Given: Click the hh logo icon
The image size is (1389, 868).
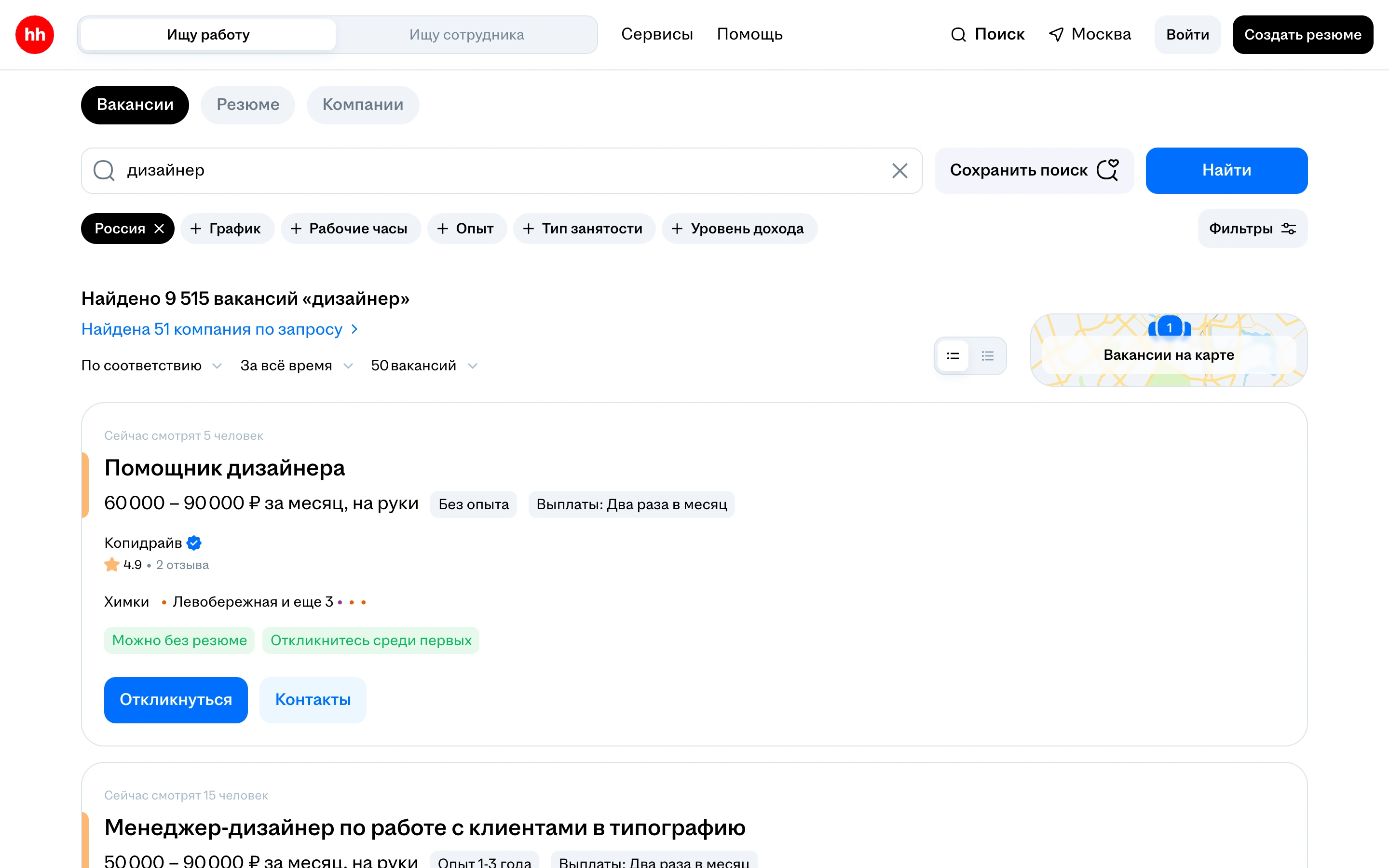Looking at the screenshot, I should (x=34, y=34).
